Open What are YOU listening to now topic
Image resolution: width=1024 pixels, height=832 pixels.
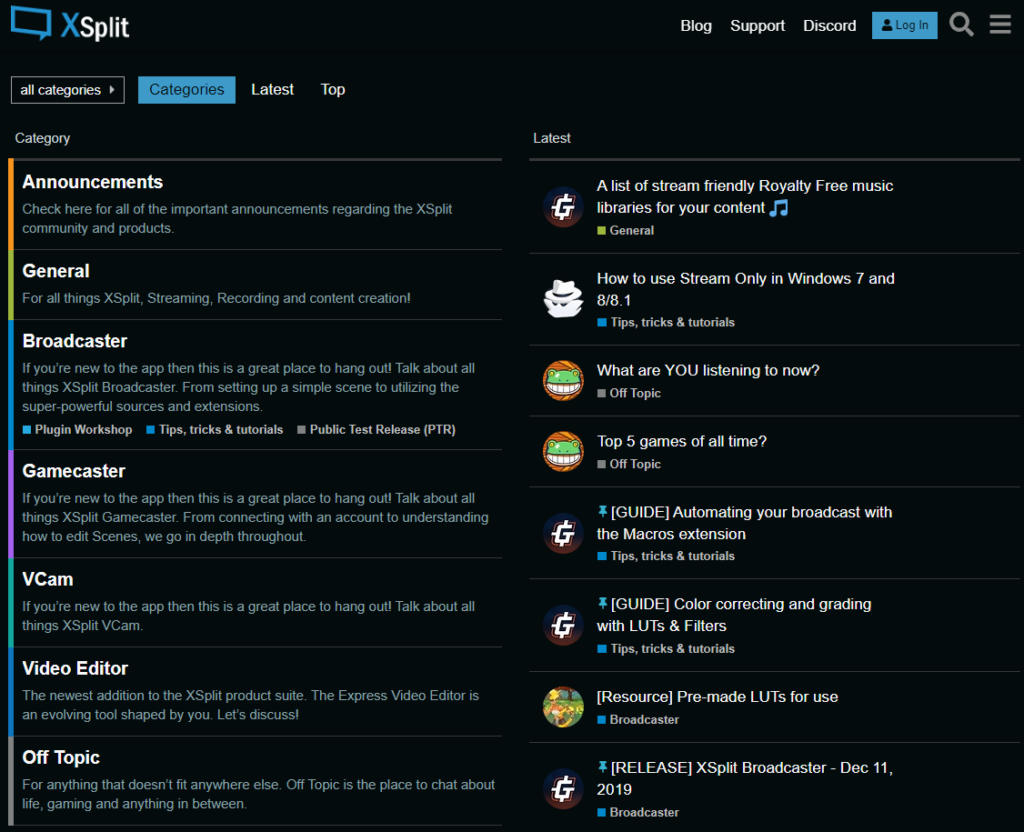coord(708,370)
